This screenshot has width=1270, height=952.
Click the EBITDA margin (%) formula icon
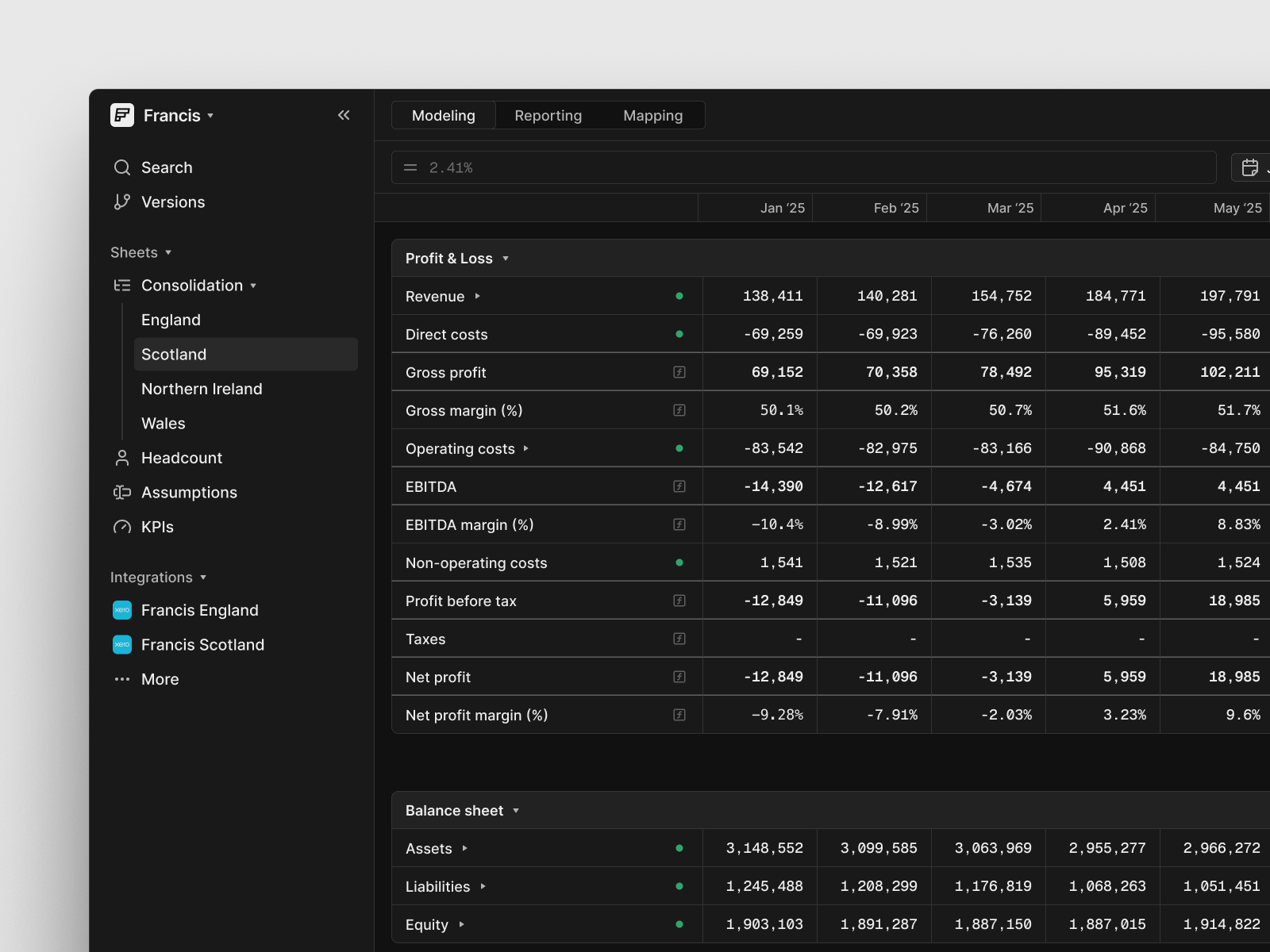[x=679, y=524]
